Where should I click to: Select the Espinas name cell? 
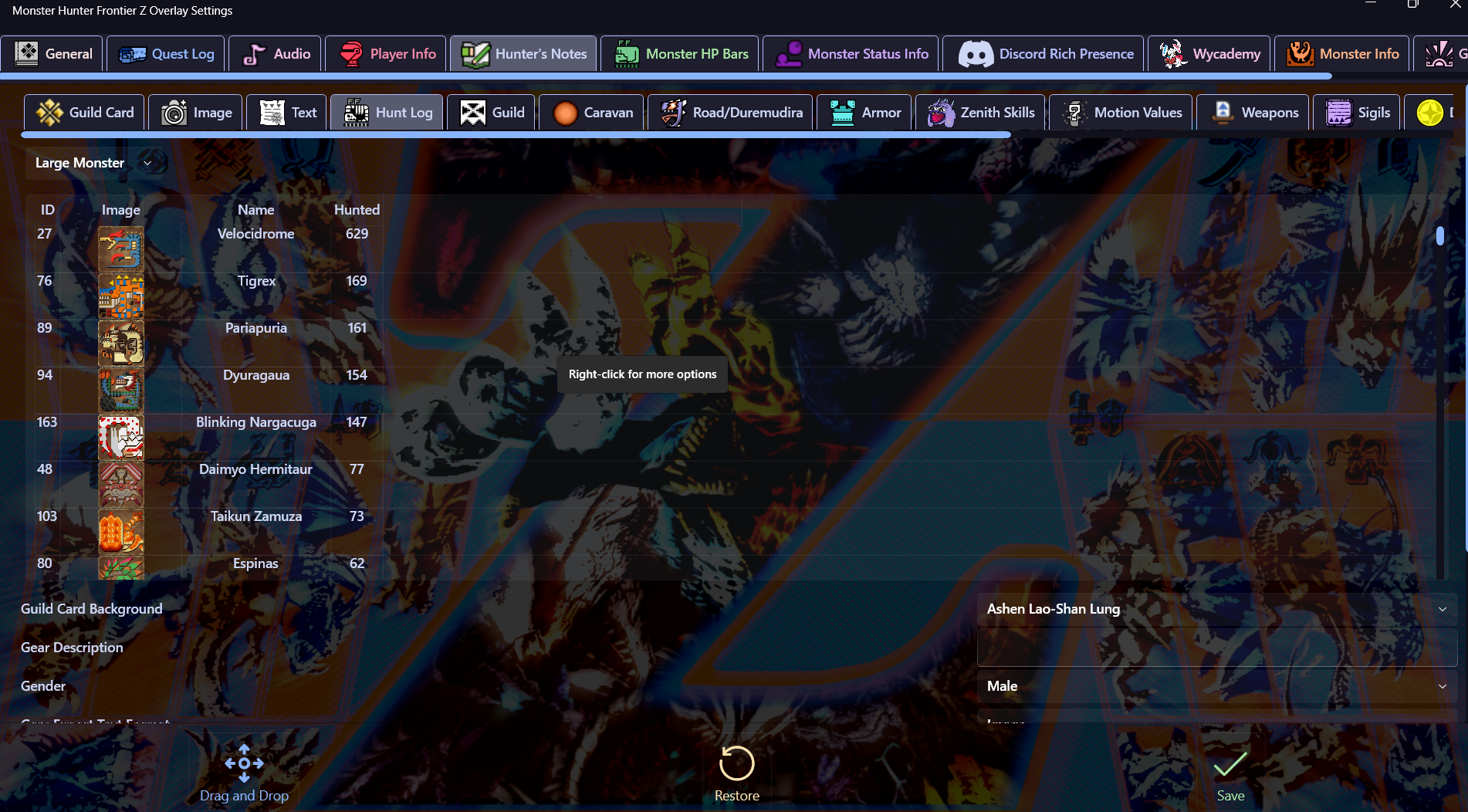(256, 563)
